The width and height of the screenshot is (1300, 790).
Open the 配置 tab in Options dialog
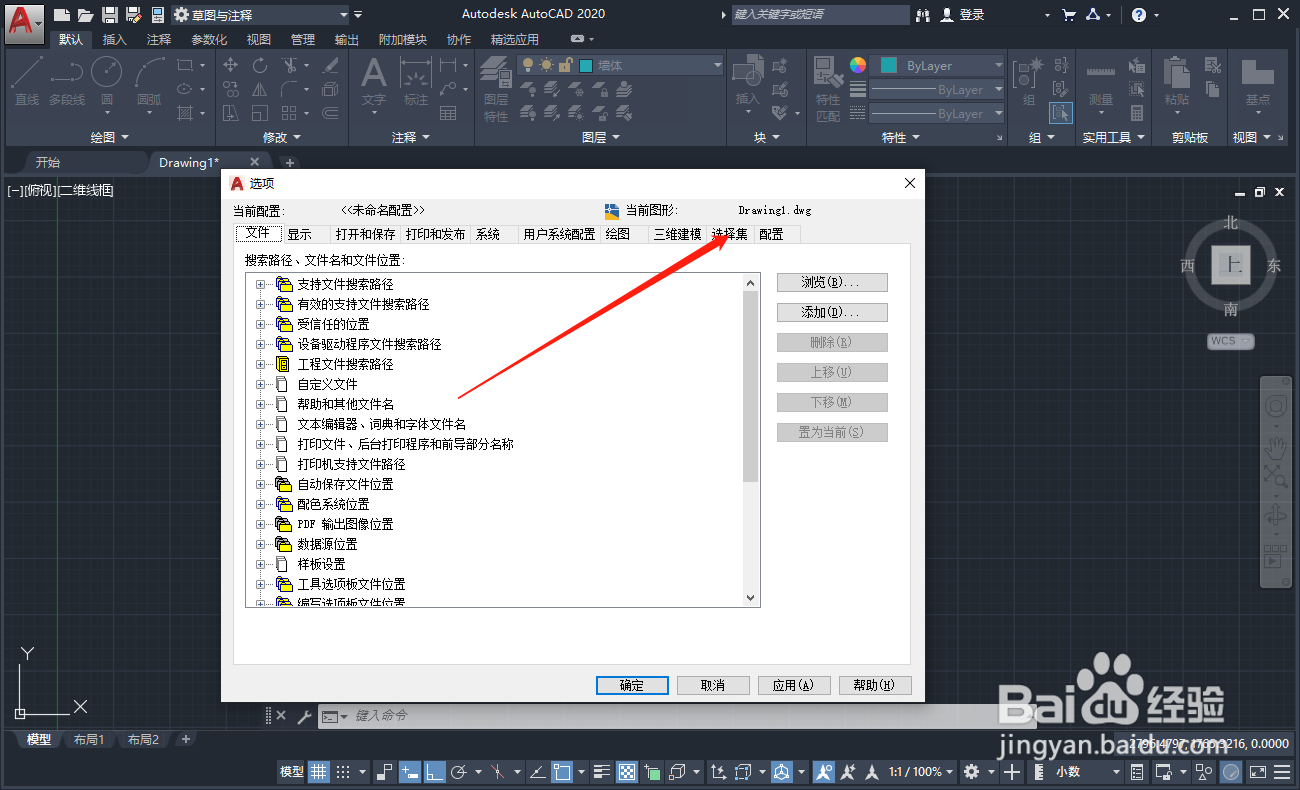click(771, 234)
